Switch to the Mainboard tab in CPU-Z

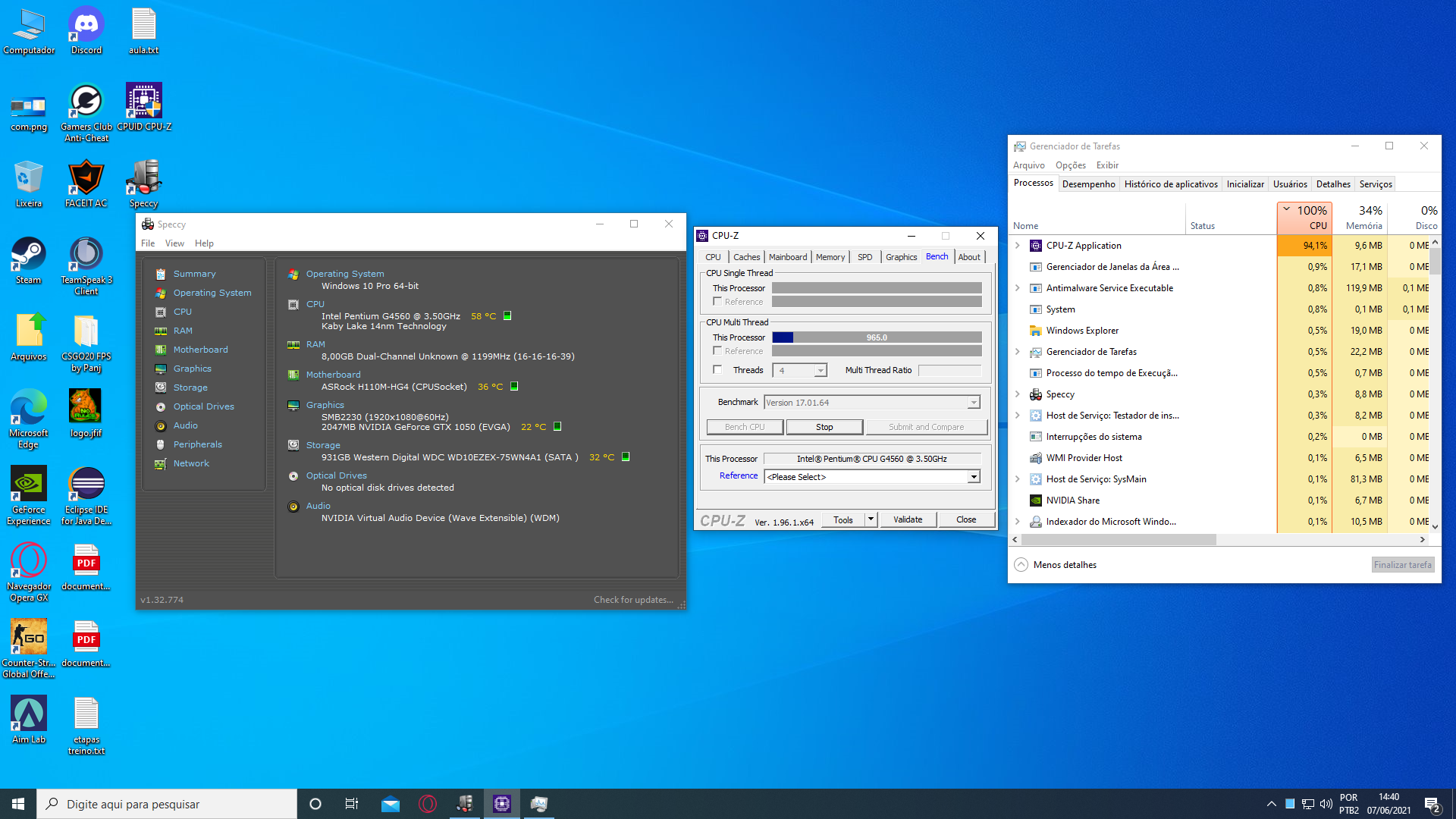pyautogui.click(x=788, y=257)
